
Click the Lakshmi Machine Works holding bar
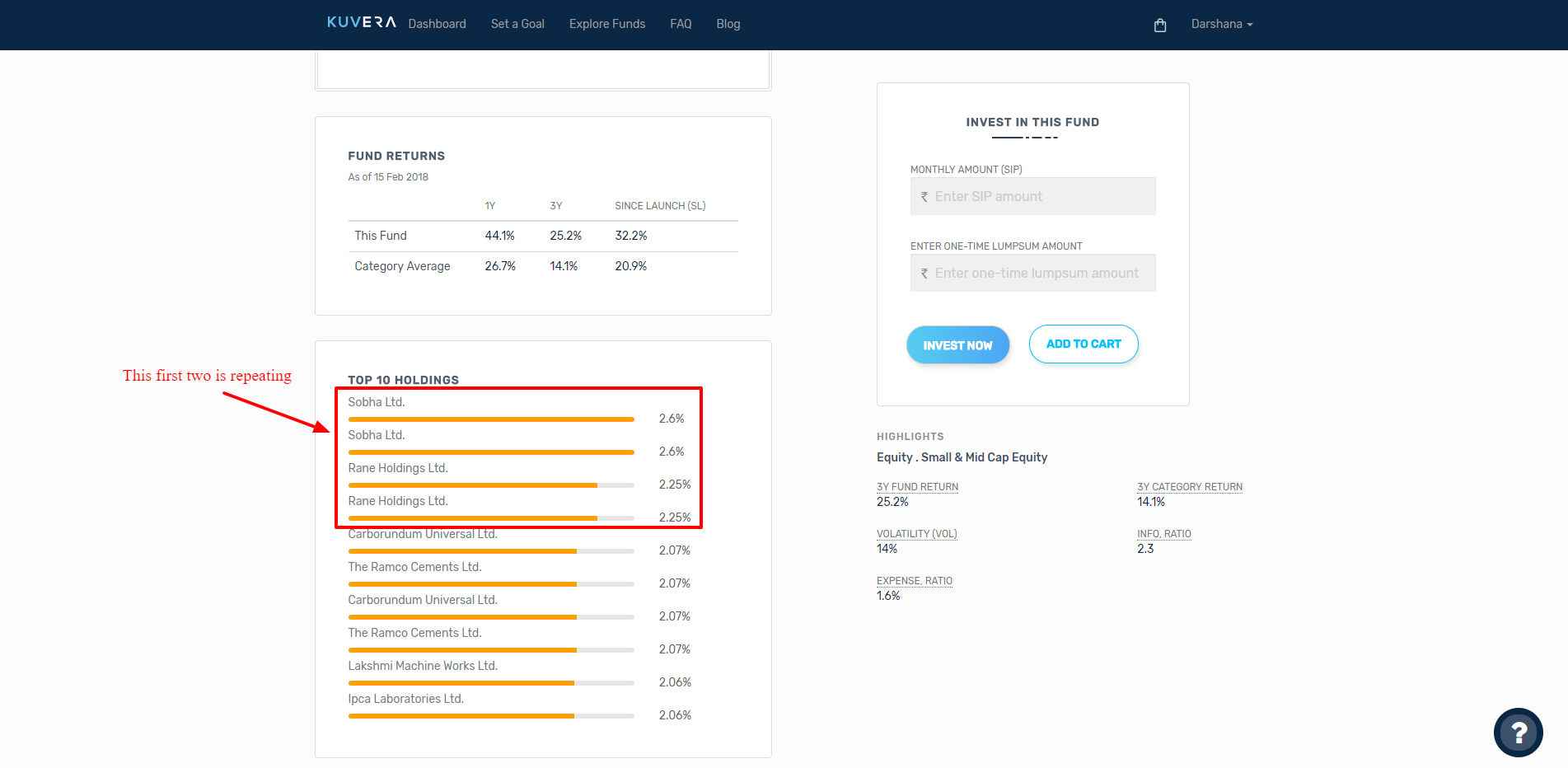point(491,683)
